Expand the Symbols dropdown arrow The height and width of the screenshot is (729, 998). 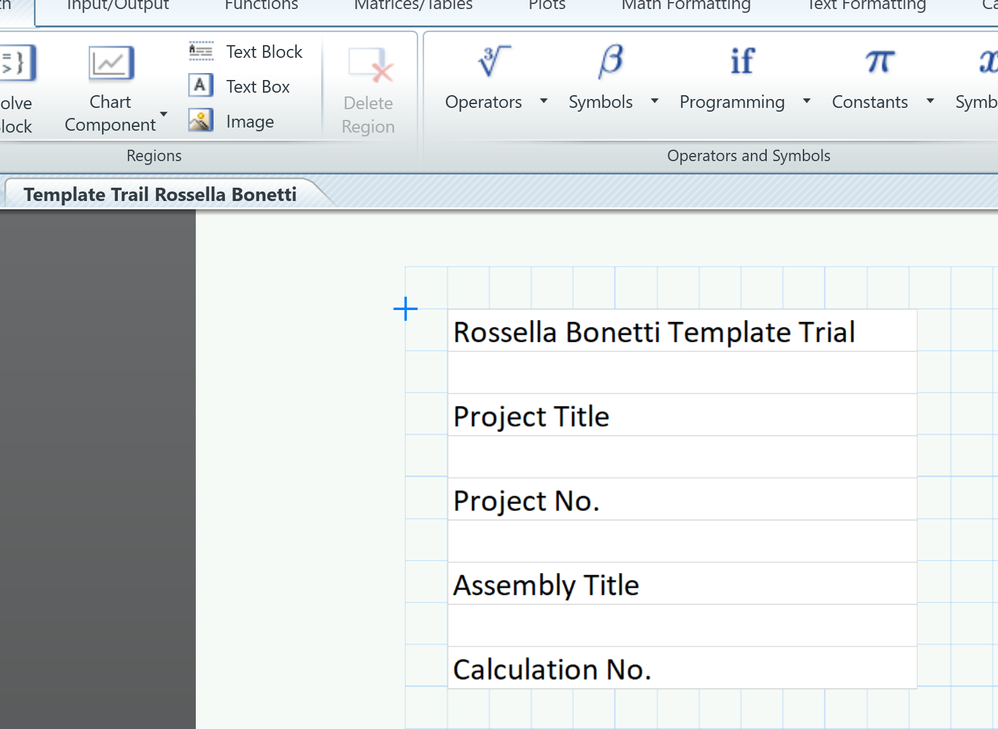[655, 101]
